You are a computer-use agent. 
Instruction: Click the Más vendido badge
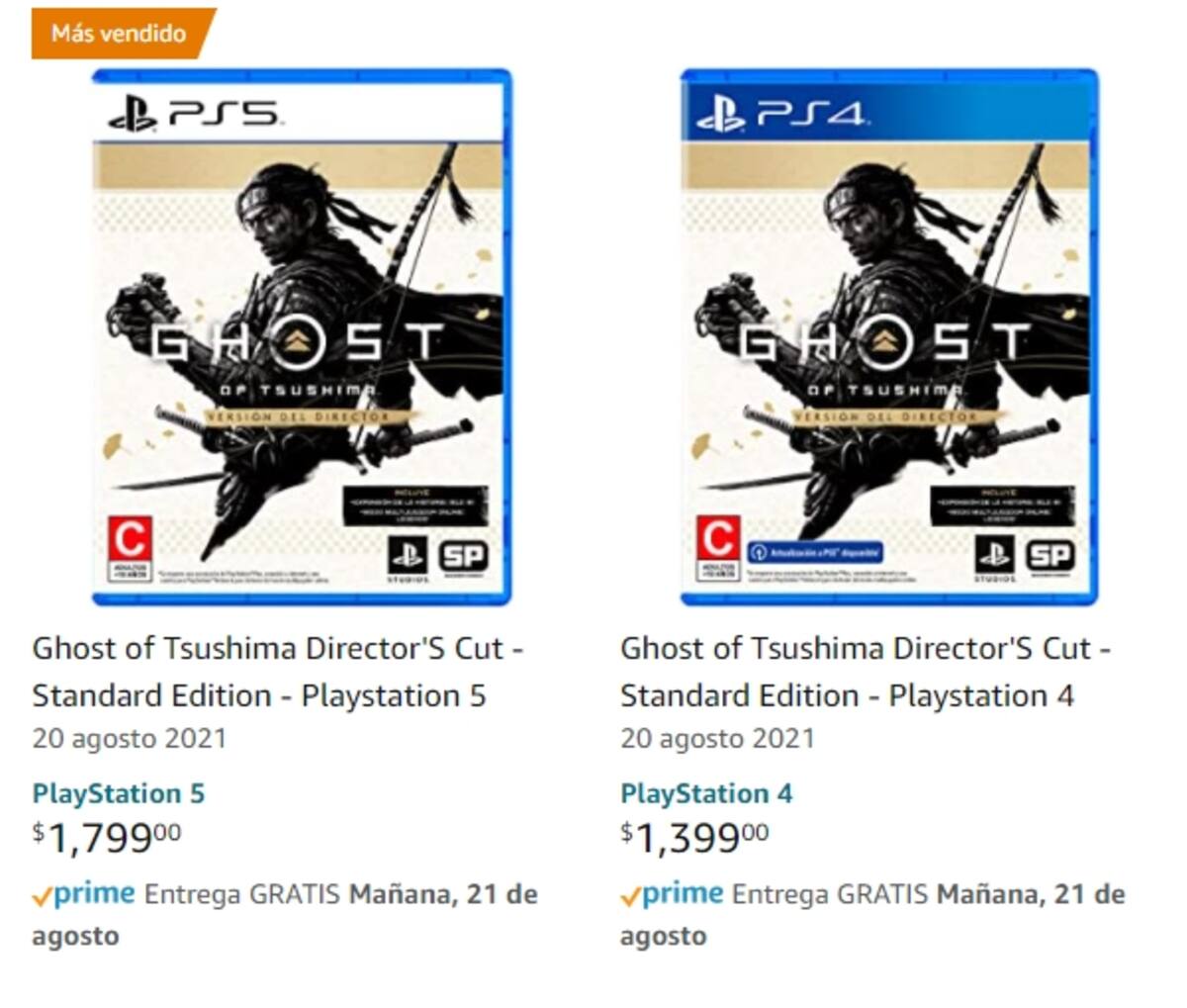(123, 34)
